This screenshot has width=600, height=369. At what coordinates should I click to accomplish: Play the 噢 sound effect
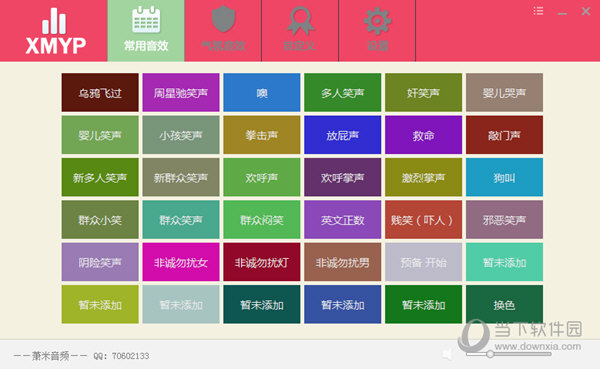click(x=262, y=93)
